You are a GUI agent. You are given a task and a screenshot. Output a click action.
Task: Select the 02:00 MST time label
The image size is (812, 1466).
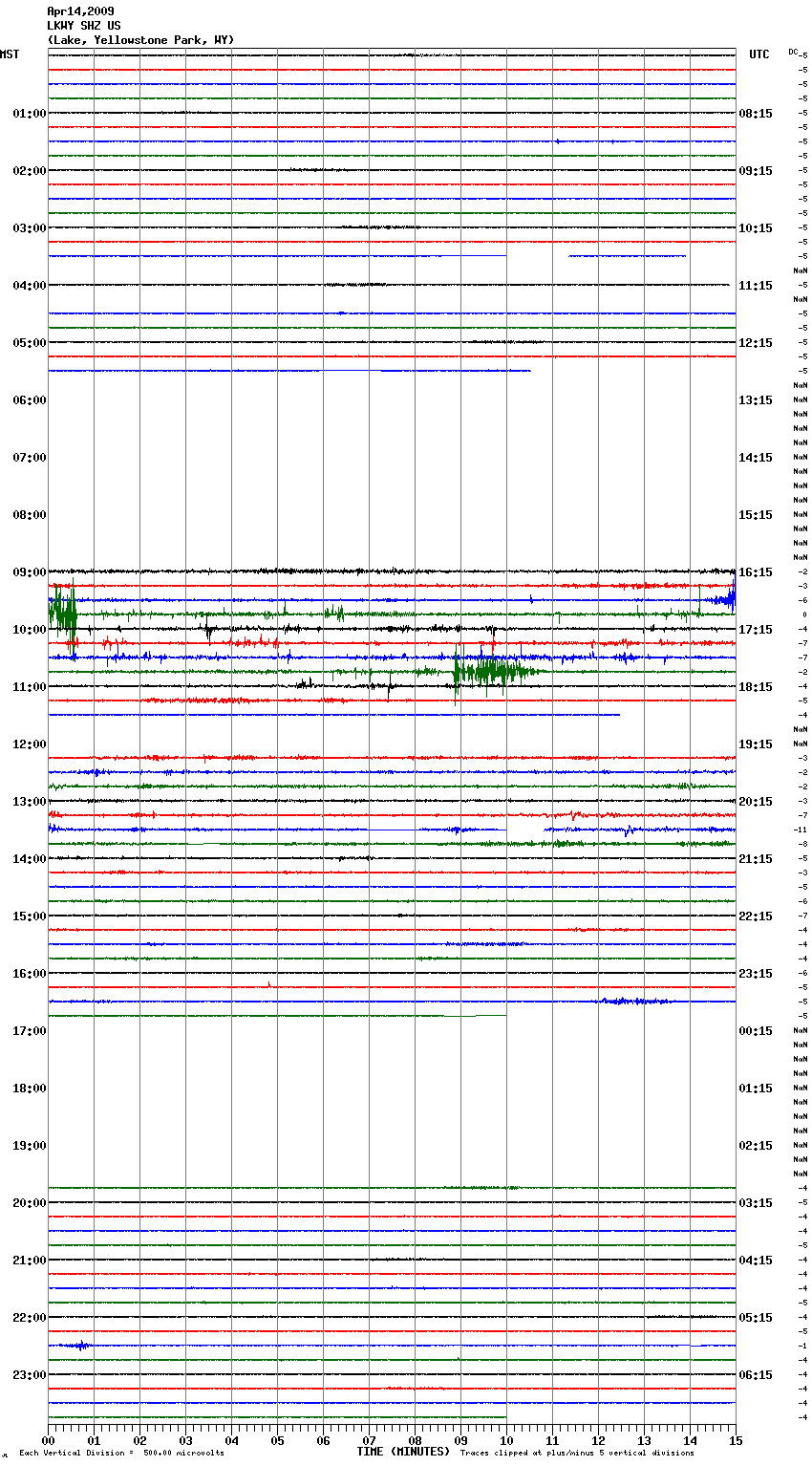(30, 171)
